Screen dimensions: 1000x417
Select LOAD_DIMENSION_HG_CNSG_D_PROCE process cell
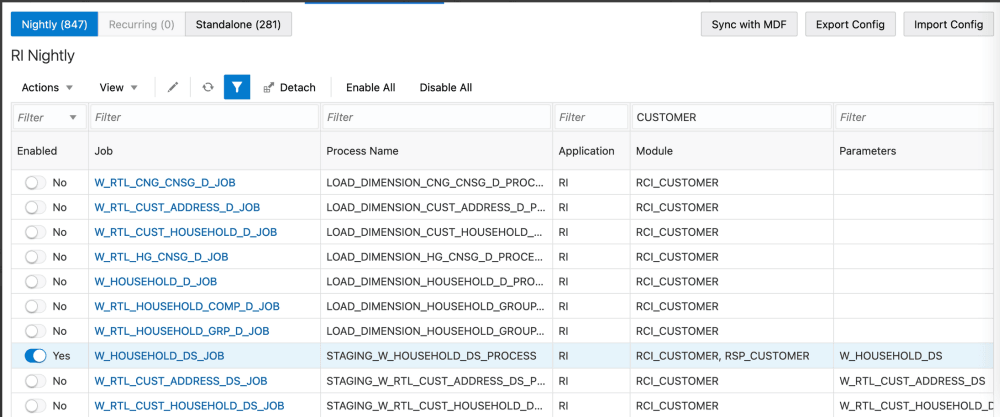click(x=437, y=257)
